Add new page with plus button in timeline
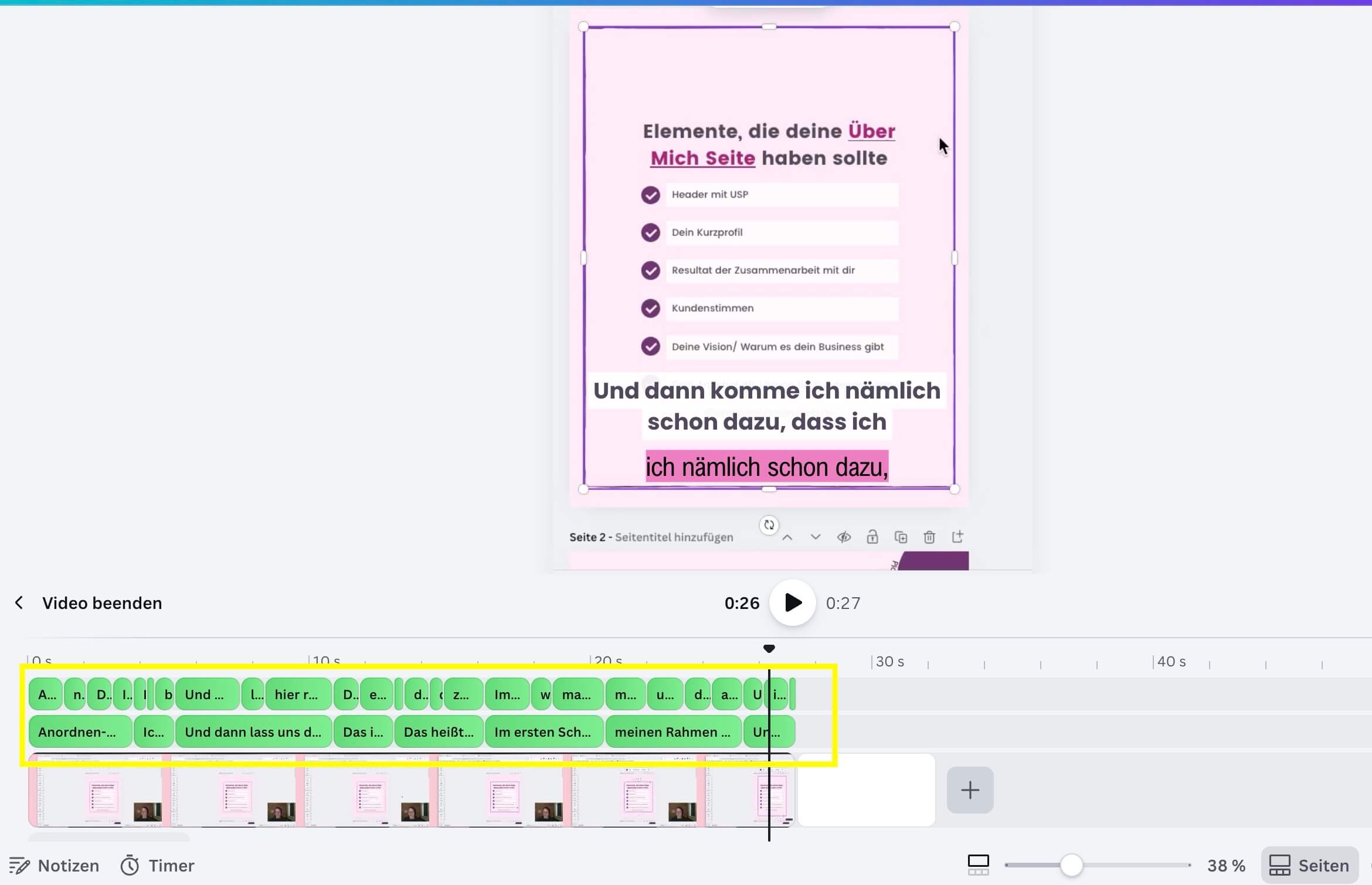The image size is (1372, 885). pos(970,789)
